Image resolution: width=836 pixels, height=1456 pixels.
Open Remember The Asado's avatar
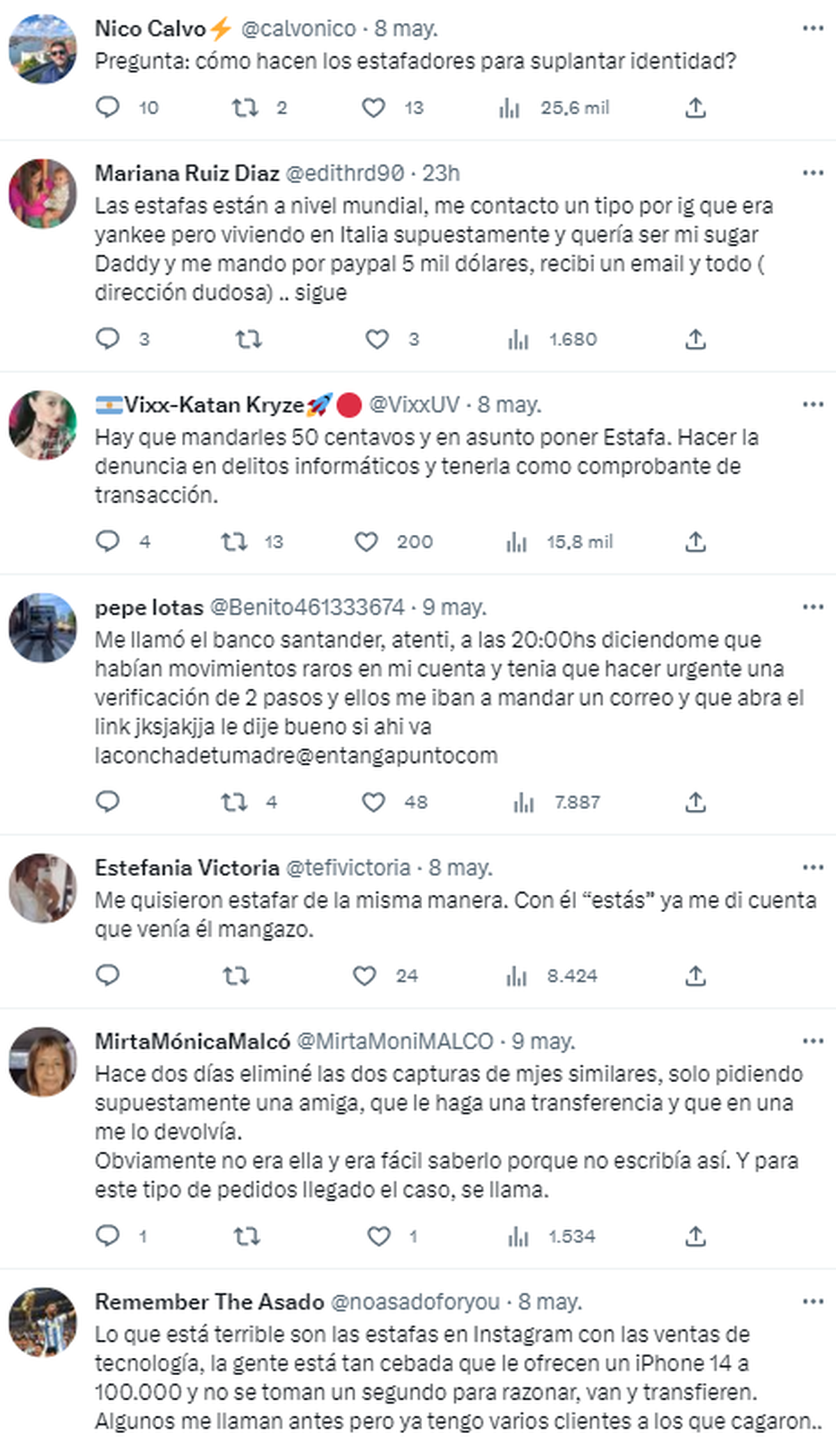42,1322
